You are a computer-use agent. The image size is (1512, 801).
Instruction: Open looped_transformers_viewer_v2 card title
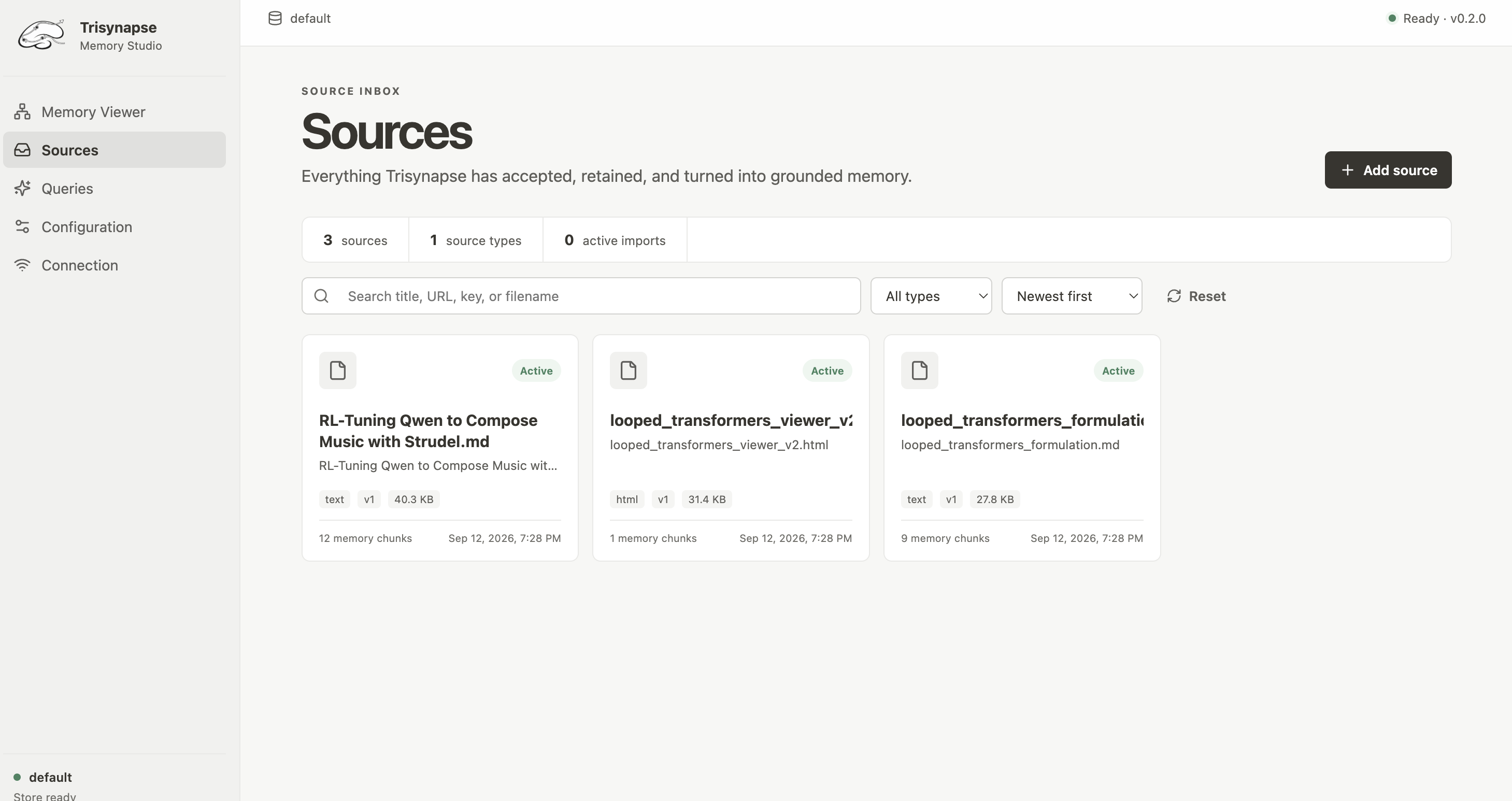coord(731,420)
